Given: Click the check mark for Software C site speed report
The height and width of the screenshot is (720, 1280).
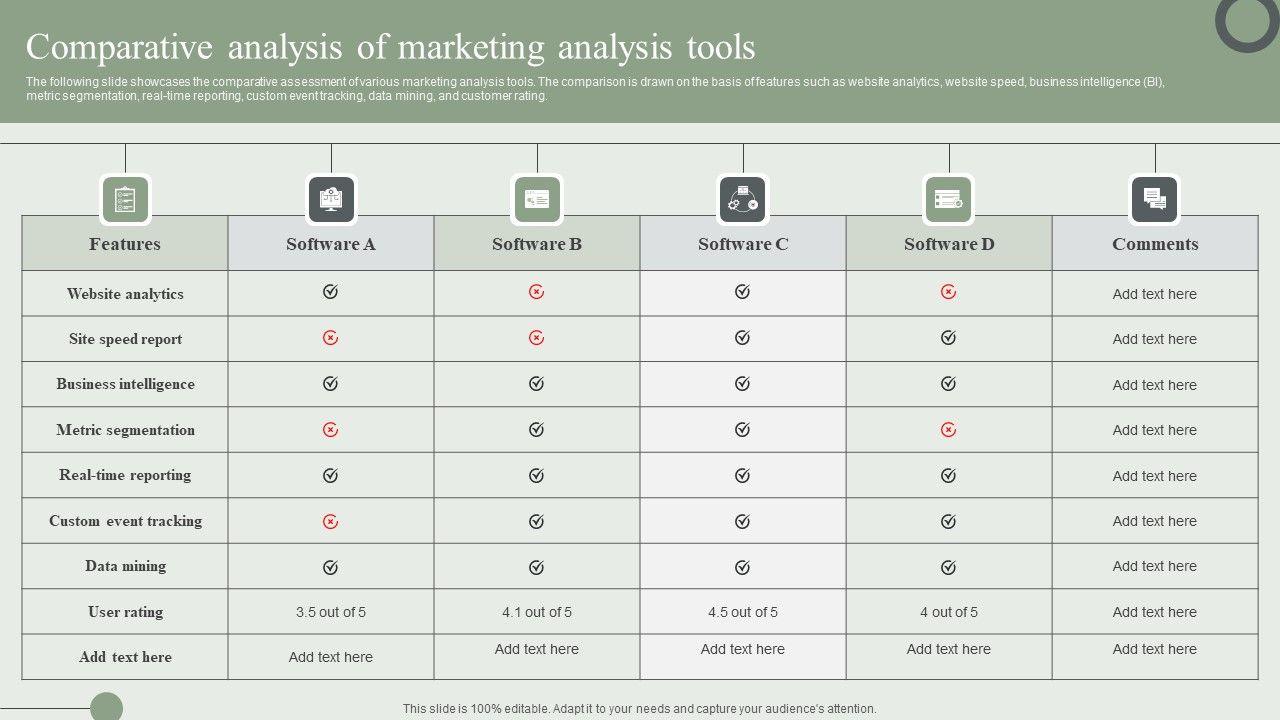Looking at the screenshot, I should tap(743, 338).
